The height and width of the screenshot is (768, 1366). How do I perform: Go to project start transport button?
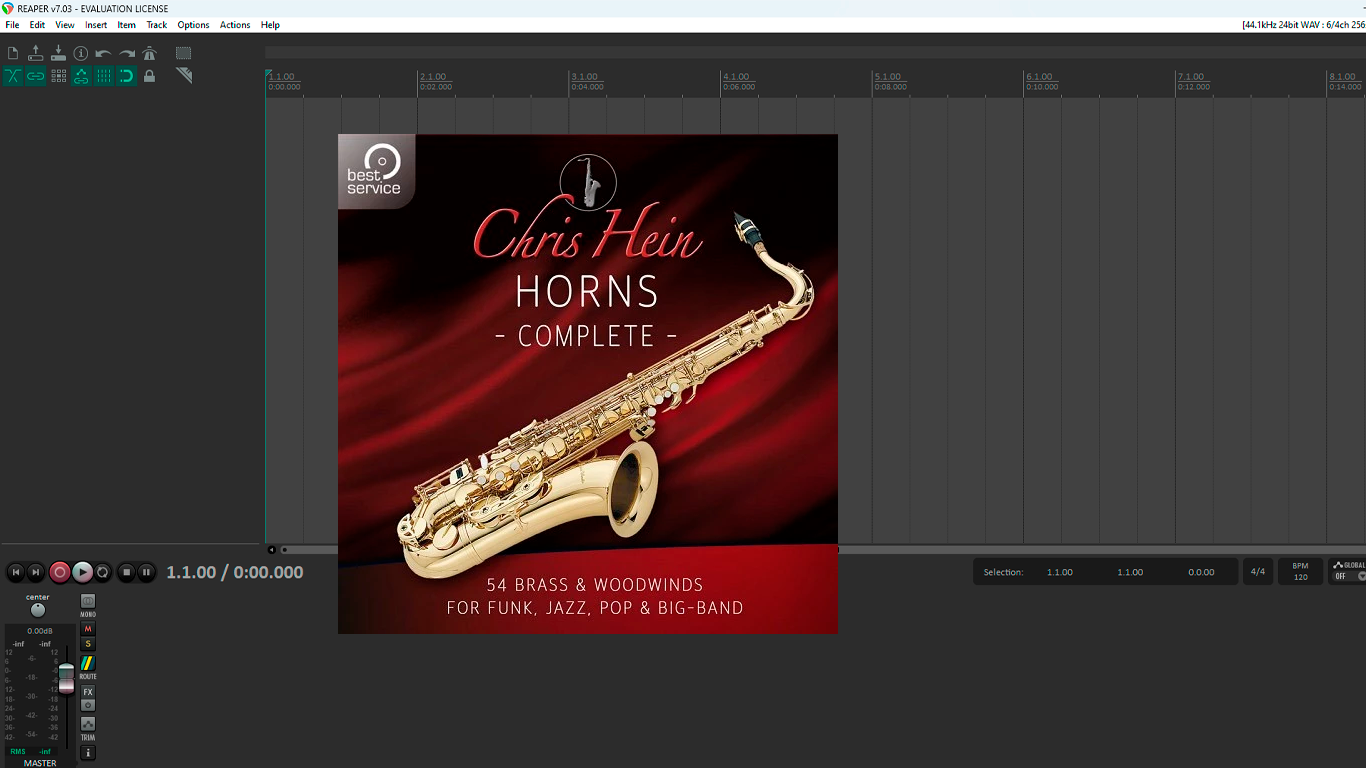16,572
